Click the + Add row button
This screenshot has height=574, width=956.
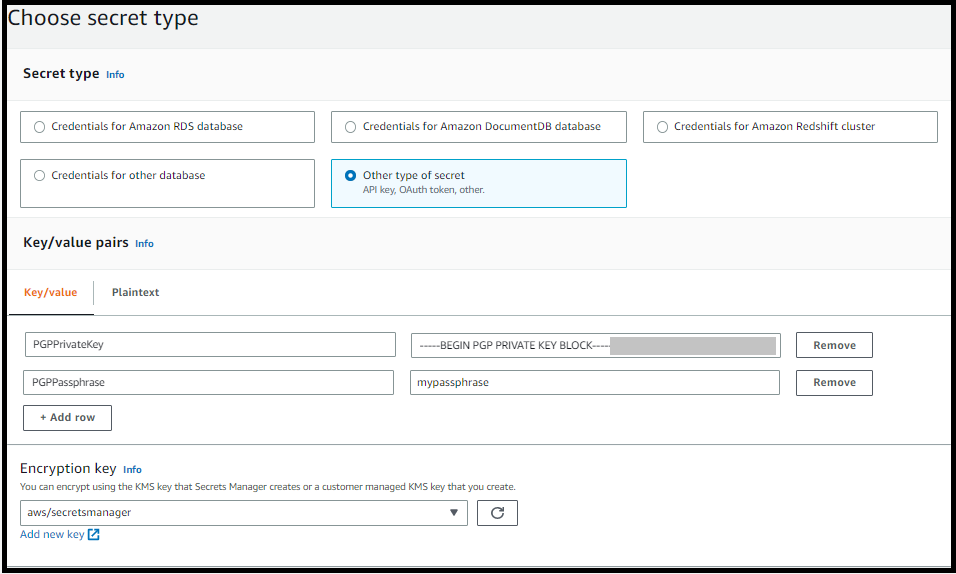tap(67, 418)
